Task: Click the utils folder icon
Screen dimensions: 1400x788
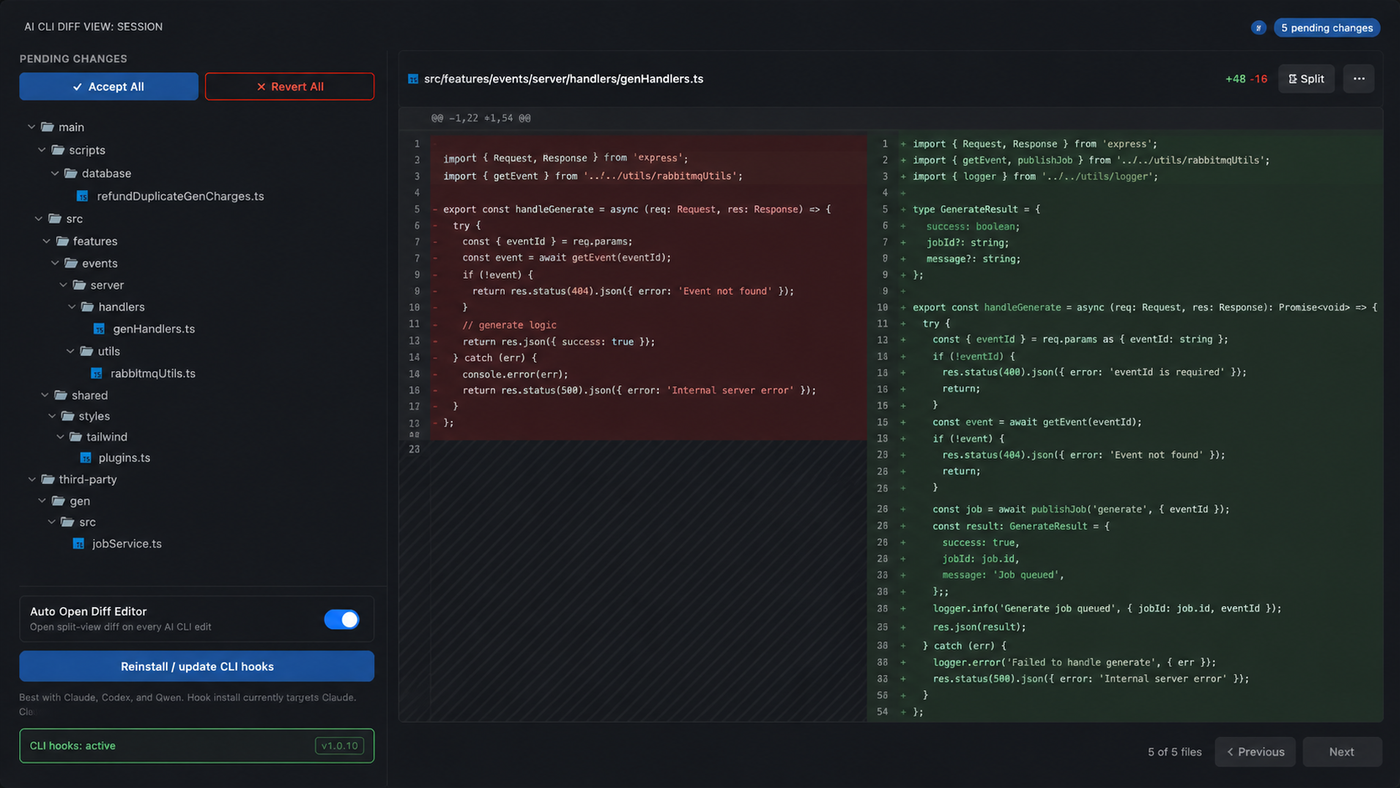Action: coord(85,351)
